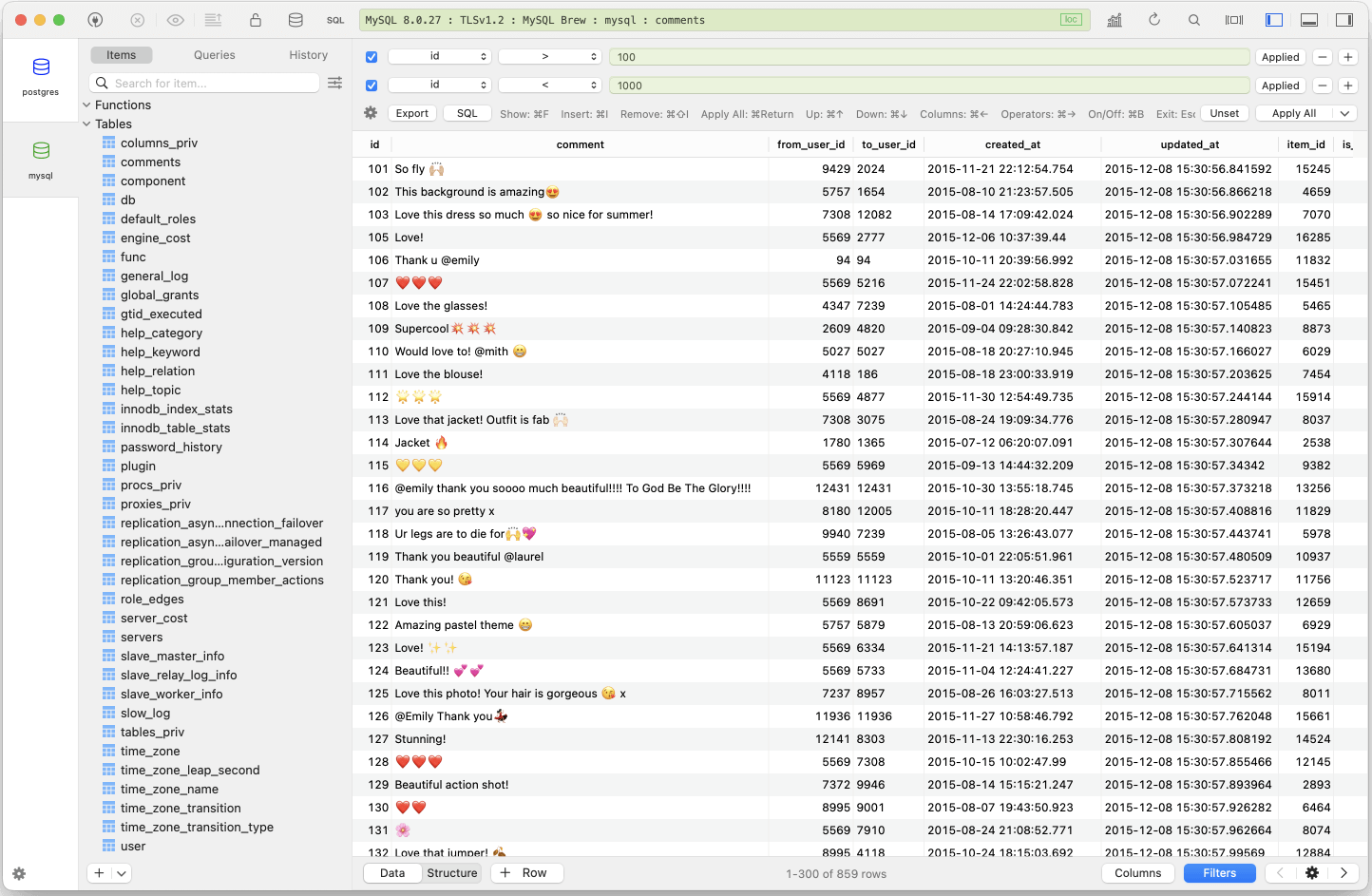
Task: Add a new Row
Action: point(527,873)
